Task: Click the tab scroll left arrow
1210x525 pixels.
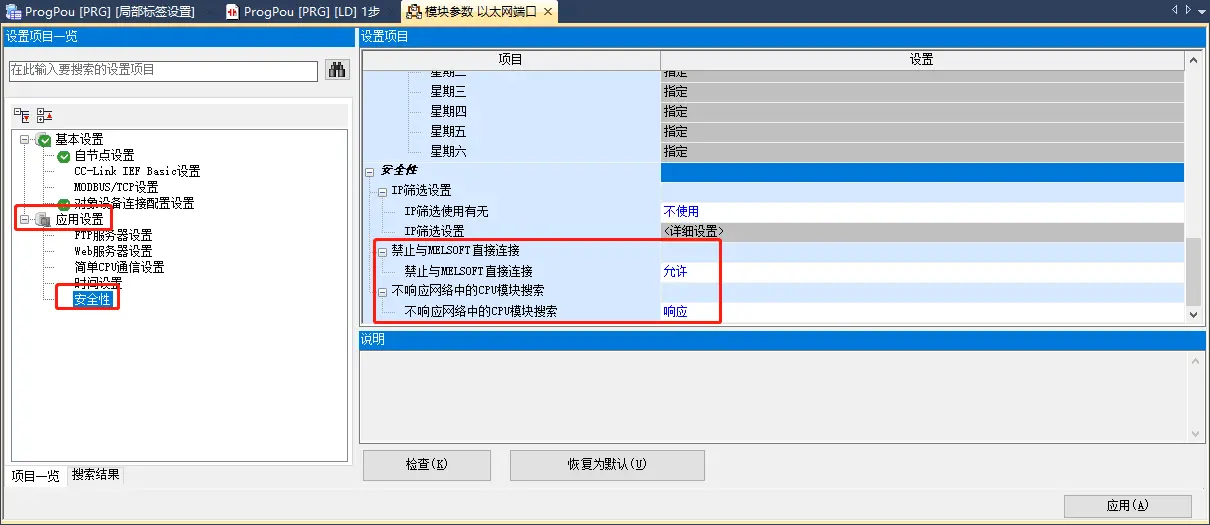Action: click(1175, 9)
